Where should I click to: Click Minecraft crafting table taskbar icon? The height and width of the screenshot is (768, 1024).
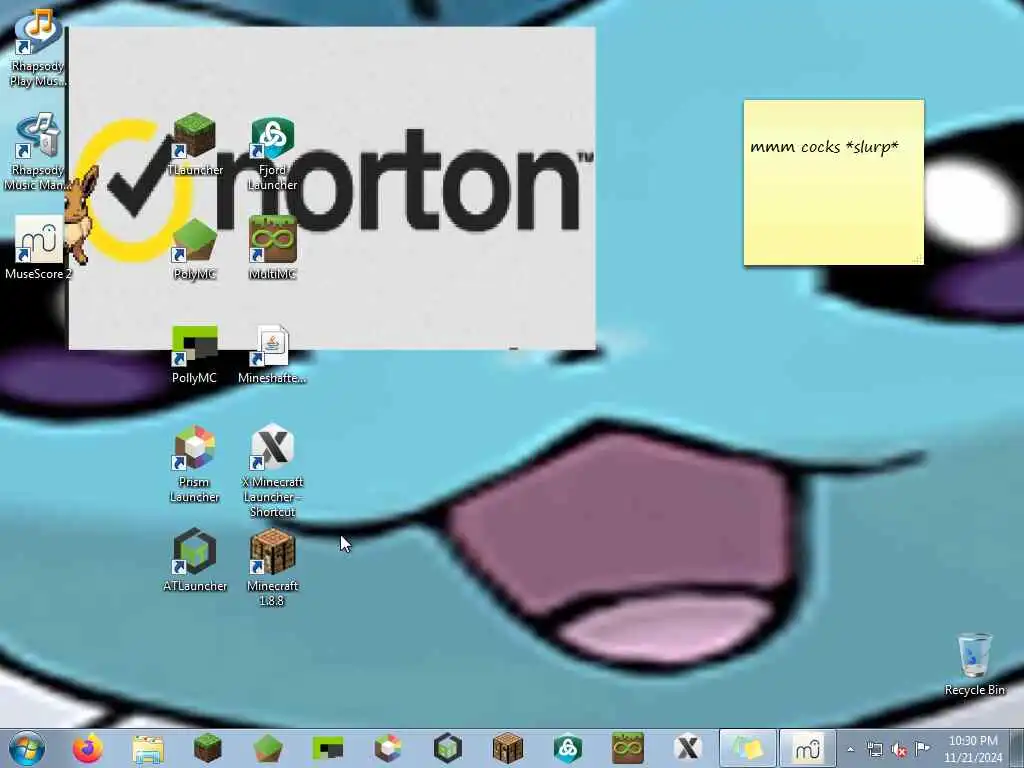coord(508,748)
